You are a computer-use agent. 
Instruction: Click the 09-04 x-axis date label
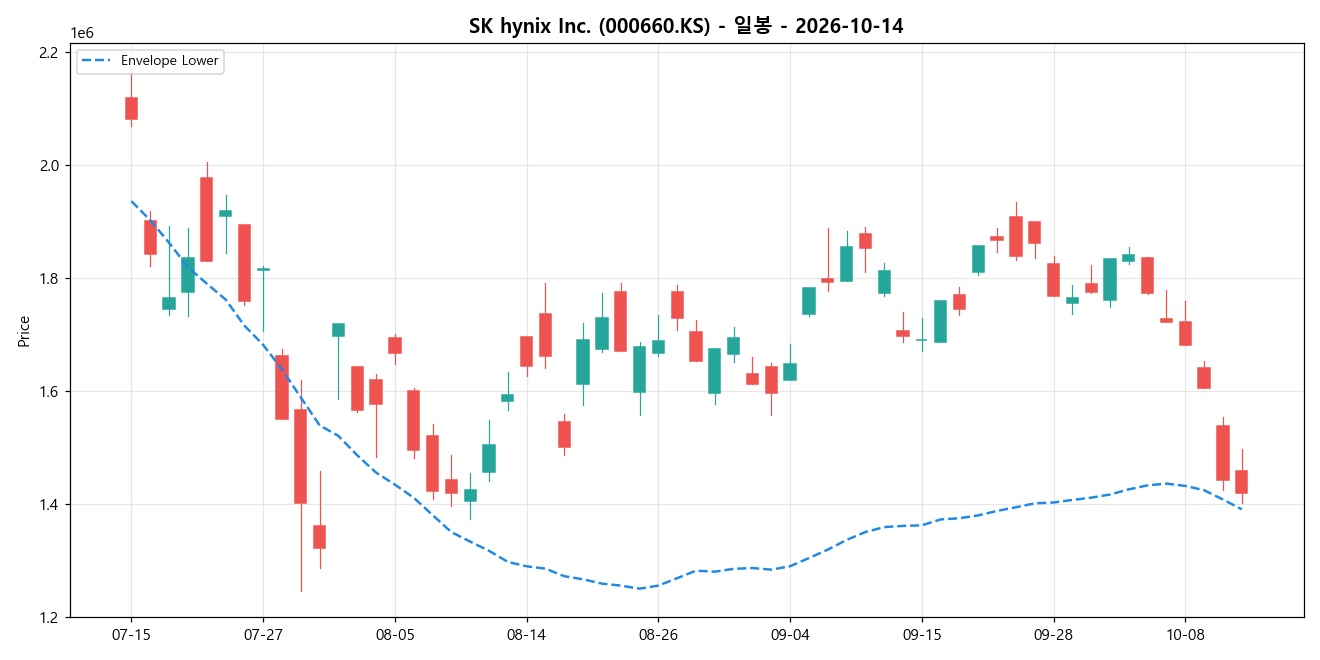pos(790,635)
